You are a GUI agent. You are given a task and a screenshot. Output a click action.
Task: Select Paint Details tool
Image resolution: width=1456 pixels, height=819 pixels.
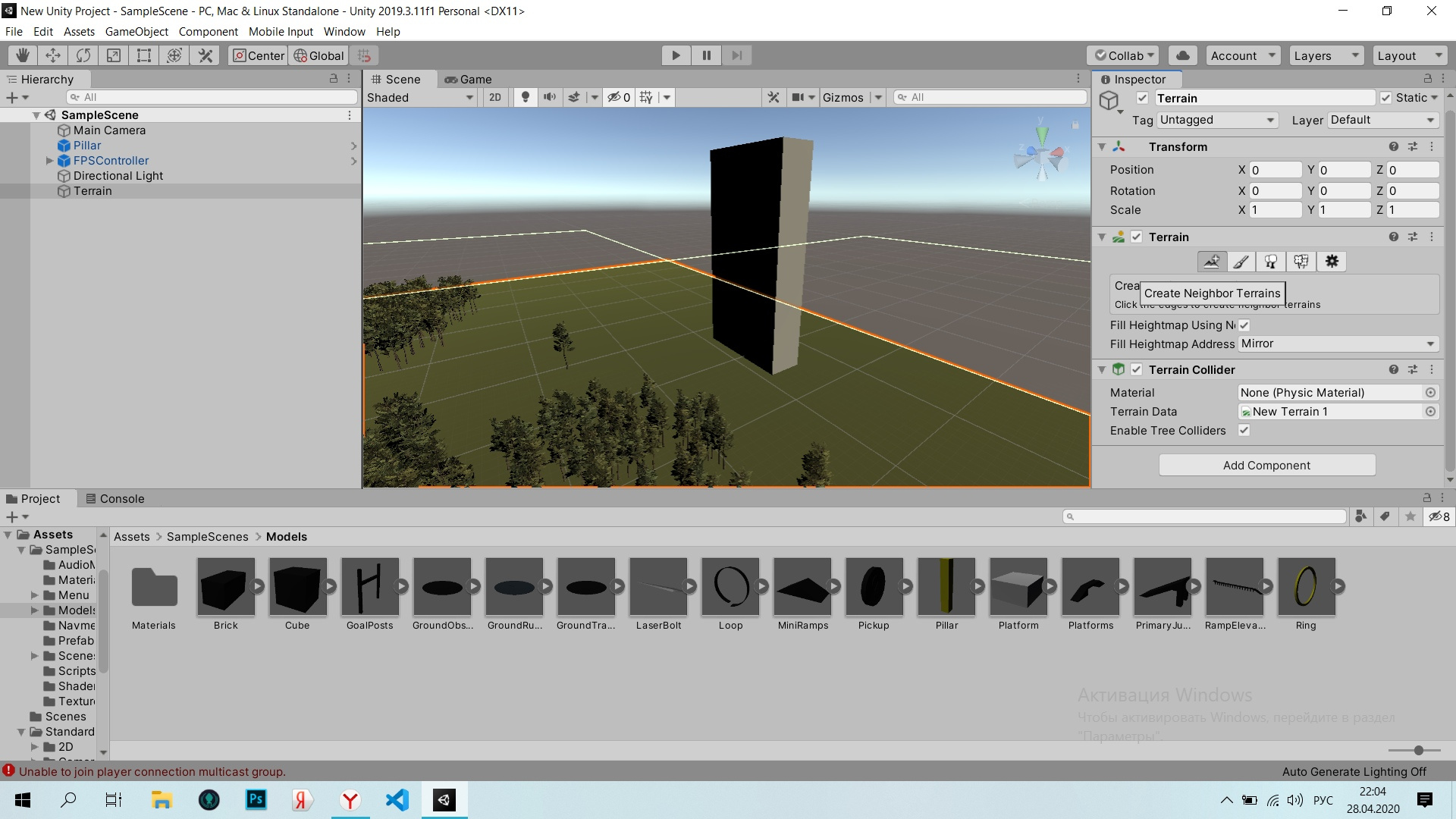click(1301, 262)
